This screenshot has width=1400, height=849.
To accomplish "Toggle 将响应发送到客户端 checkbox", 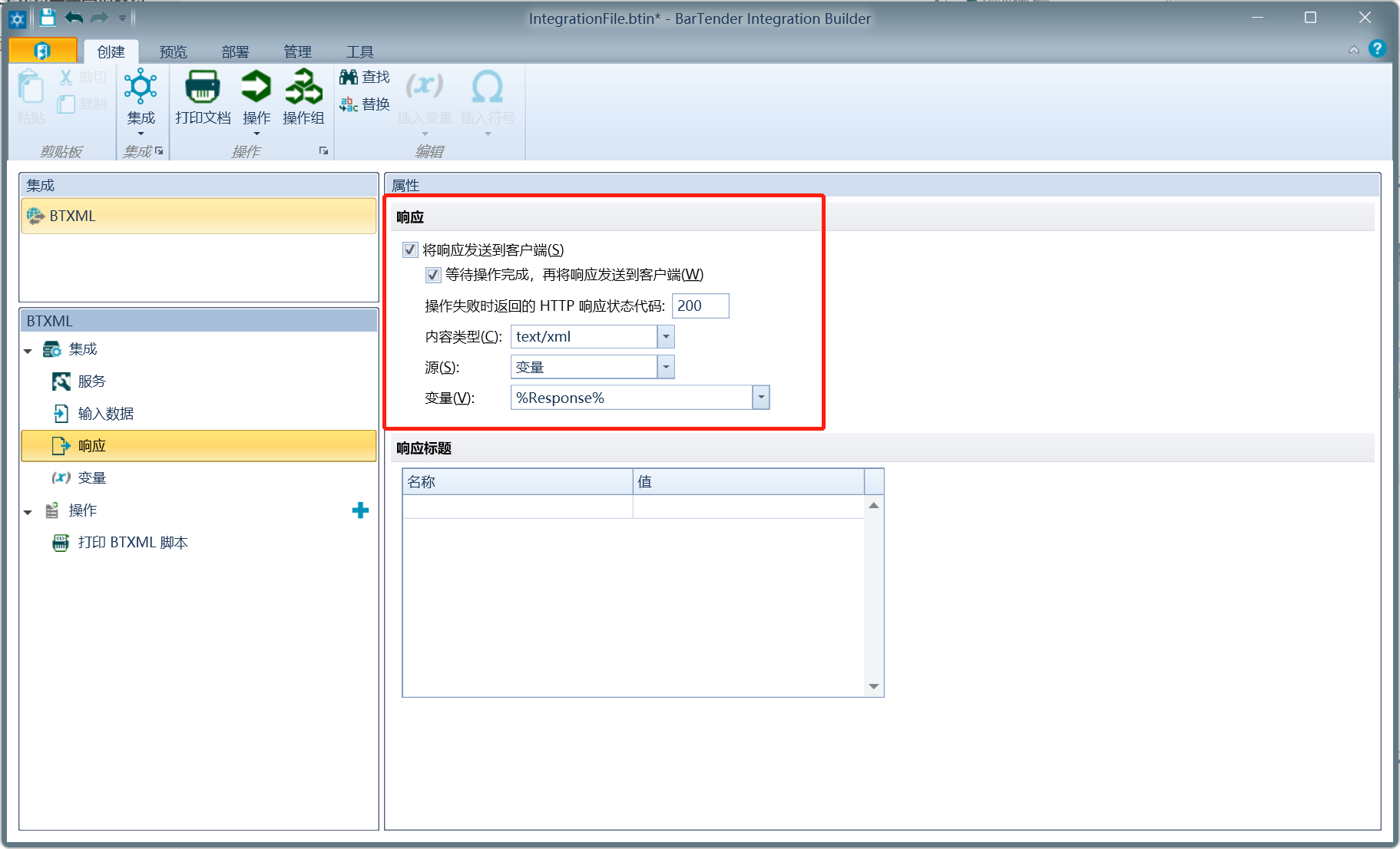I will click(410, 249).
